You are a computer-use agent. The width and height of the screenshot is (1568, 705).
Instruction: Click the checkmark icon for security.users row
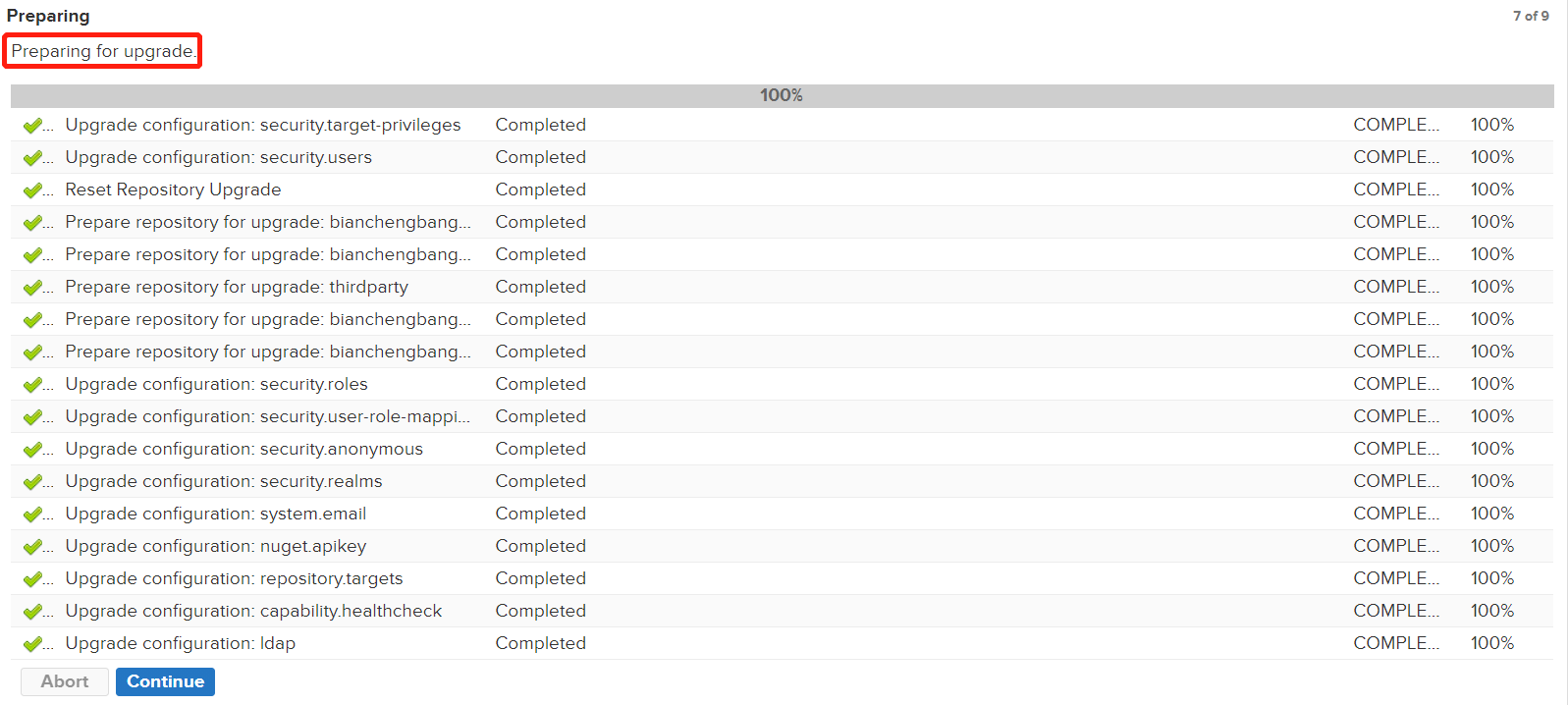(x=32, y=158)
